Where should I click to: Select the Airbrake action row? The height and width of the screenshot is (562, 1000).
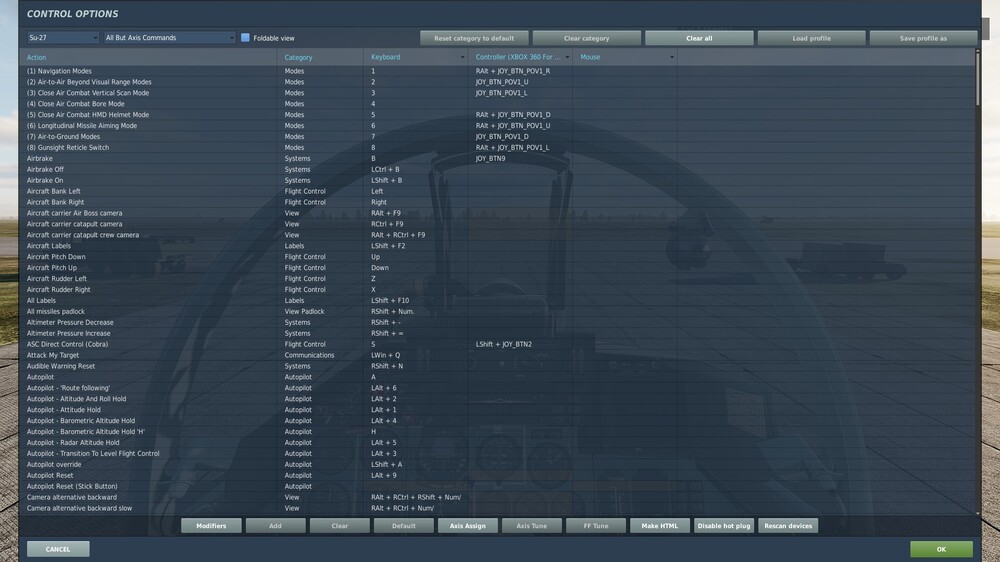click(497, 158)
